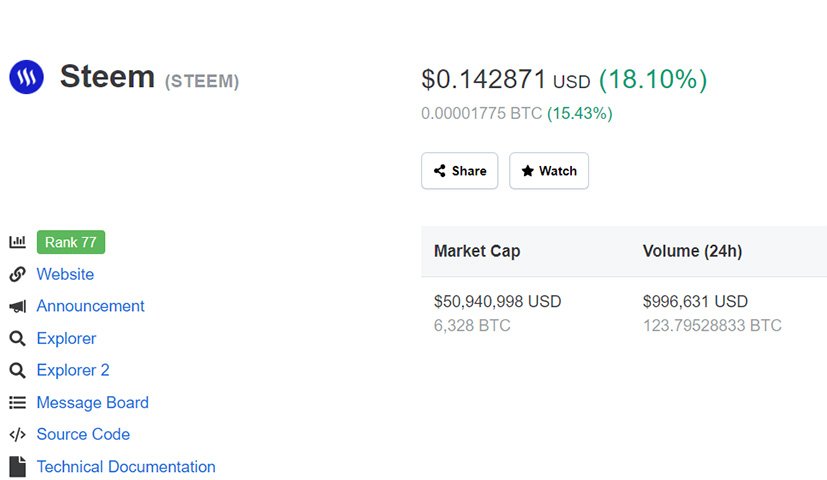Click the code brackets icon beside Source Code
Screen dimensions: 827x480
[17, 435]
